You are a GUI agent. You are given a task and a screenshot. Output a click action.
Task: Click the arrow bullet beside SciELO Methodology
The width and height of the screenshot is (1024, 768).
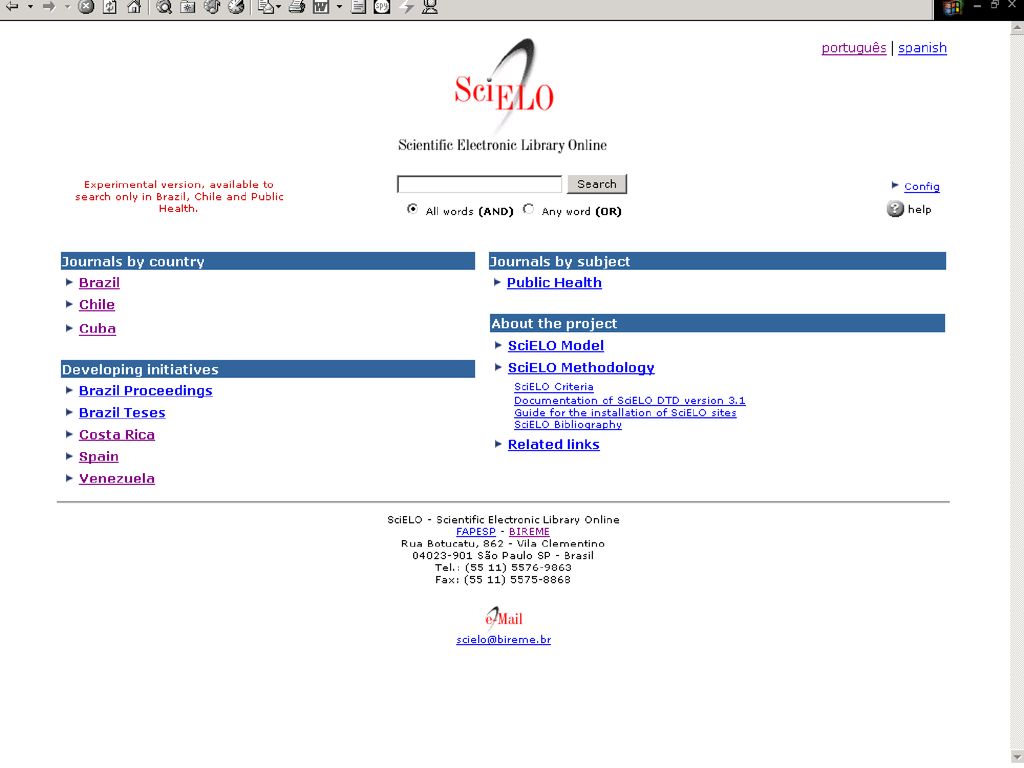(498, 368)
